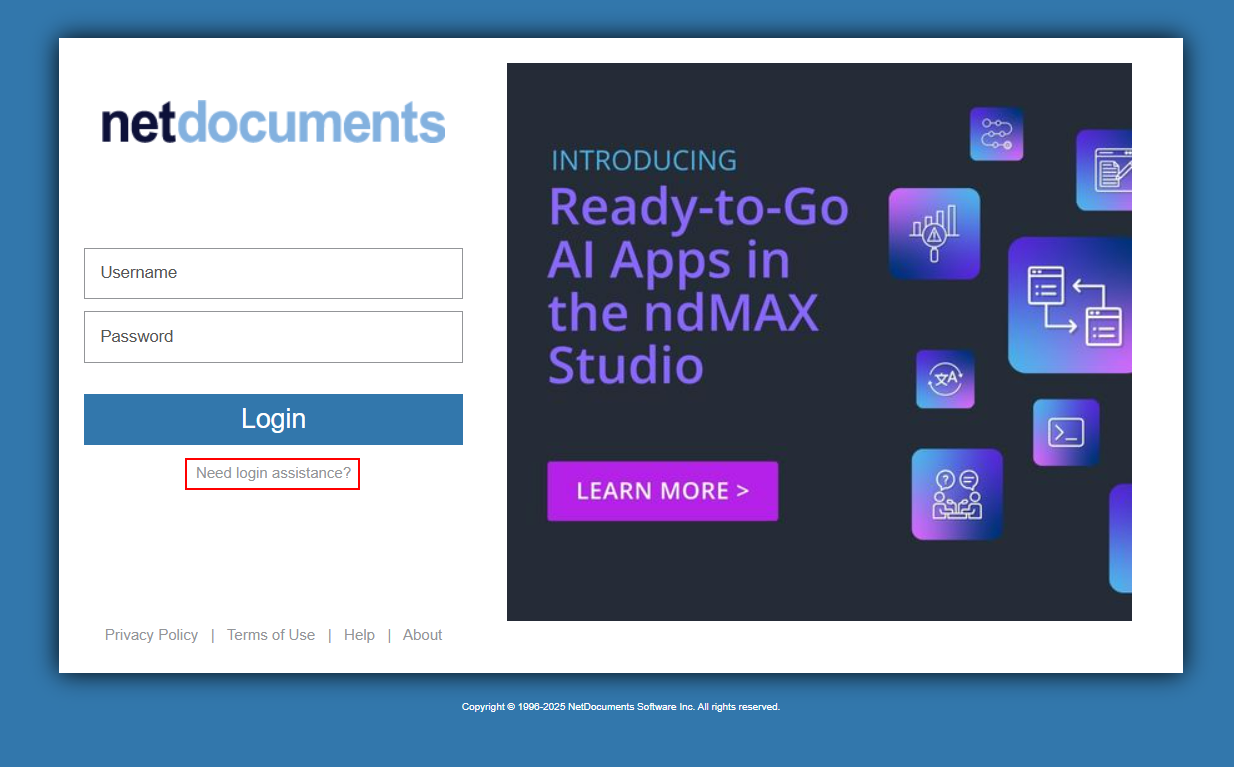Click the INTRODUCING banner text
The image size is (1234, 767).
644,160
